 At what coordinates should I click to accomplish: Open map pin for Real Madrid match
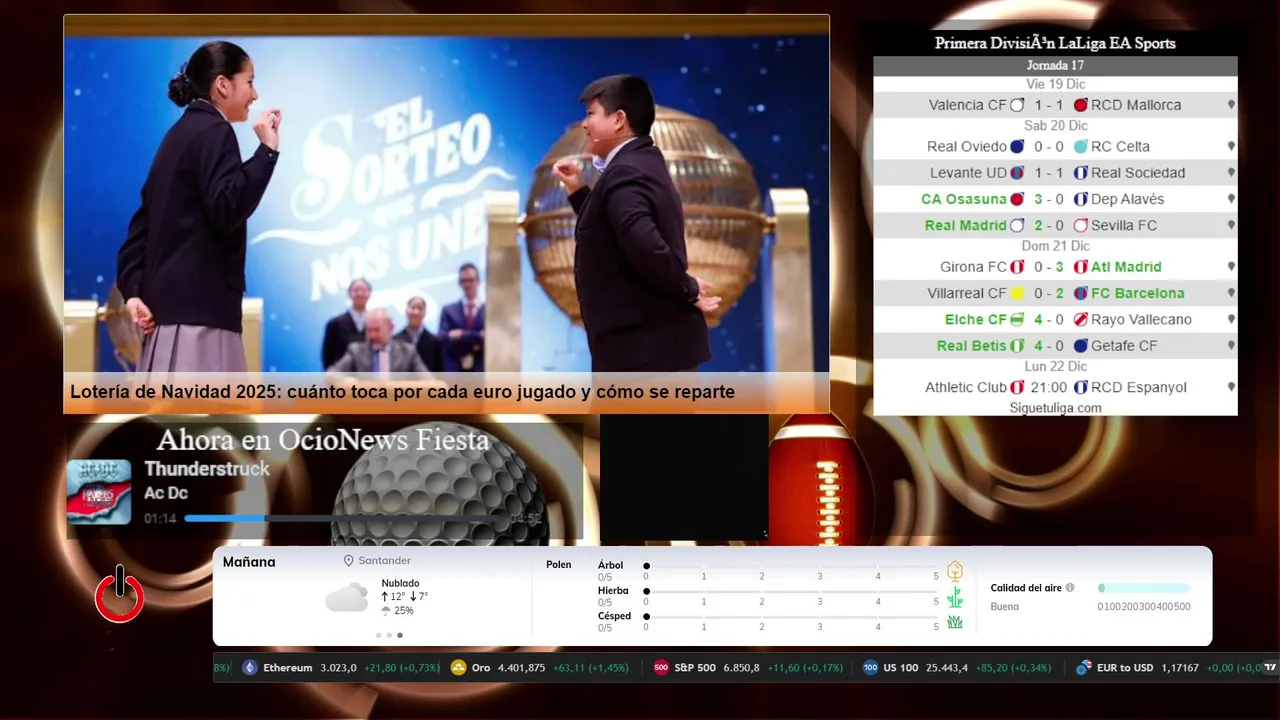1231,226
